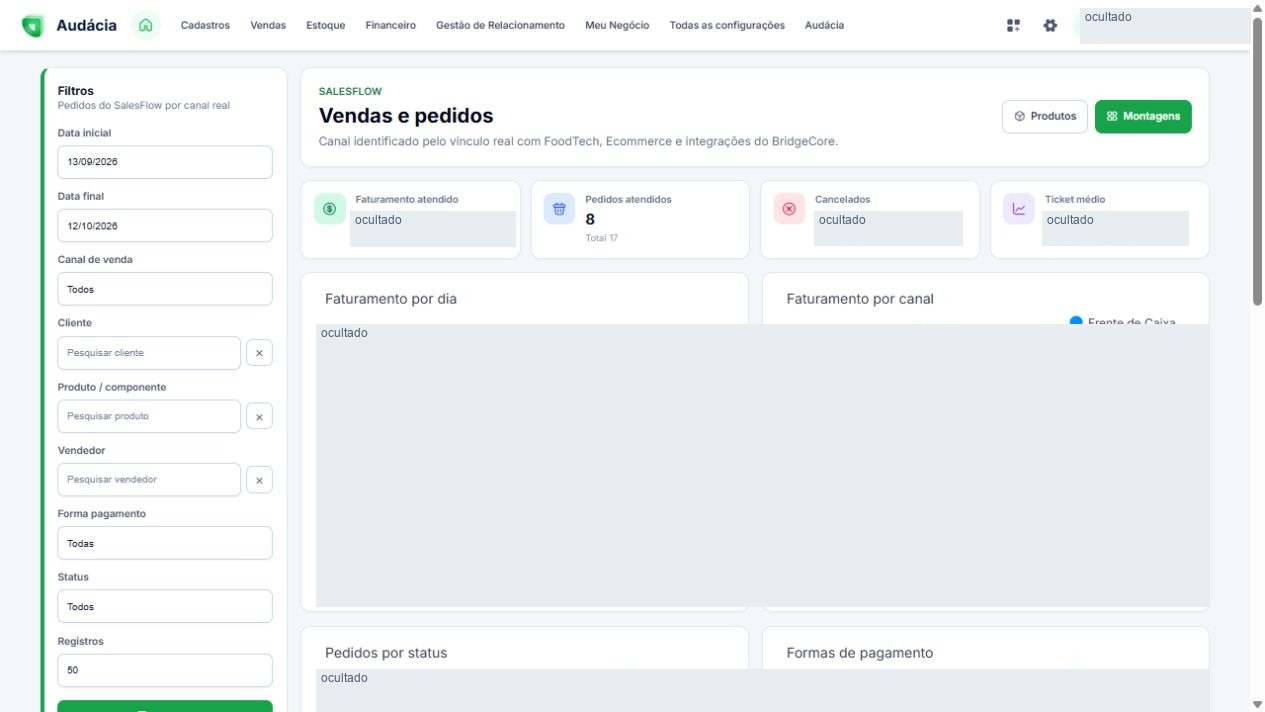Open the Gestão de Relacionamento menu
Viewport: 1265px width, 712px height.
point(500,25)
